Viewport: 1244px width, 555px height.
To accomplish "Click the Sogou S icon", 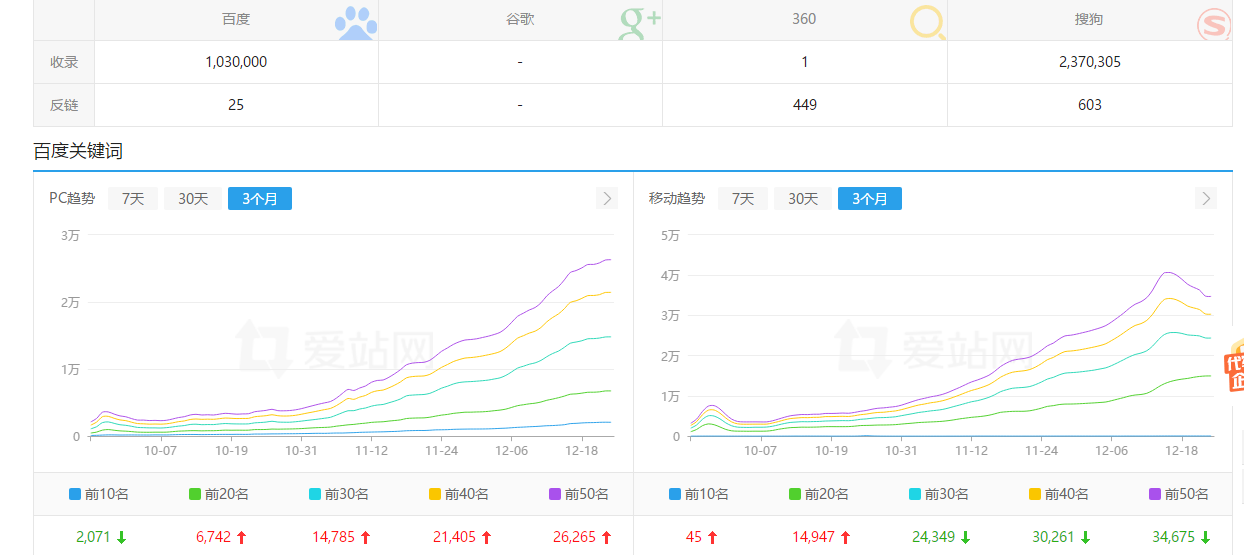I will [x=1213, y=22].
